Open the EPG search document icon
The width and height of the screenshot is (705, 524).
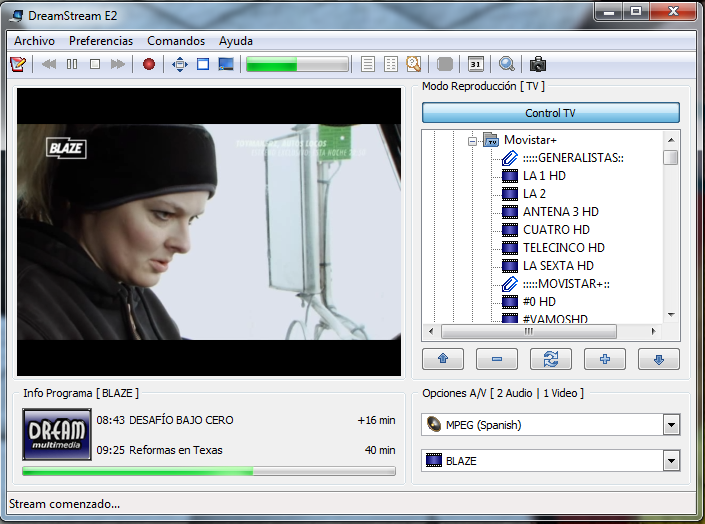coord(414,64)
